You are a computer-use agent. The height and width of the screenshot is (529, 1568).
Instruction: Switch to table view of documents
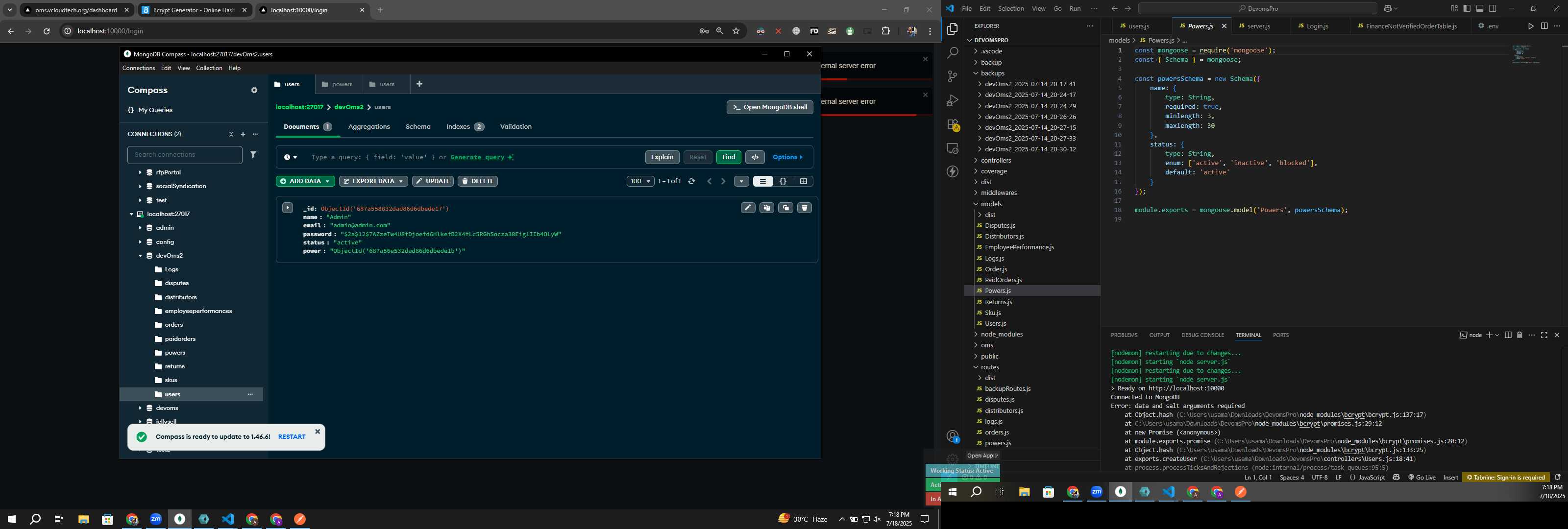[x=804, y=181]
